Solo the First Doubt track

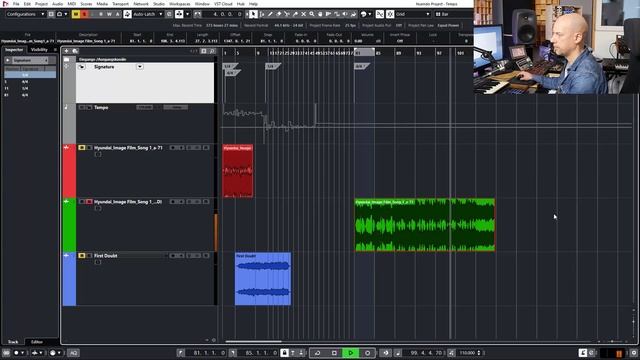(89, 256)
